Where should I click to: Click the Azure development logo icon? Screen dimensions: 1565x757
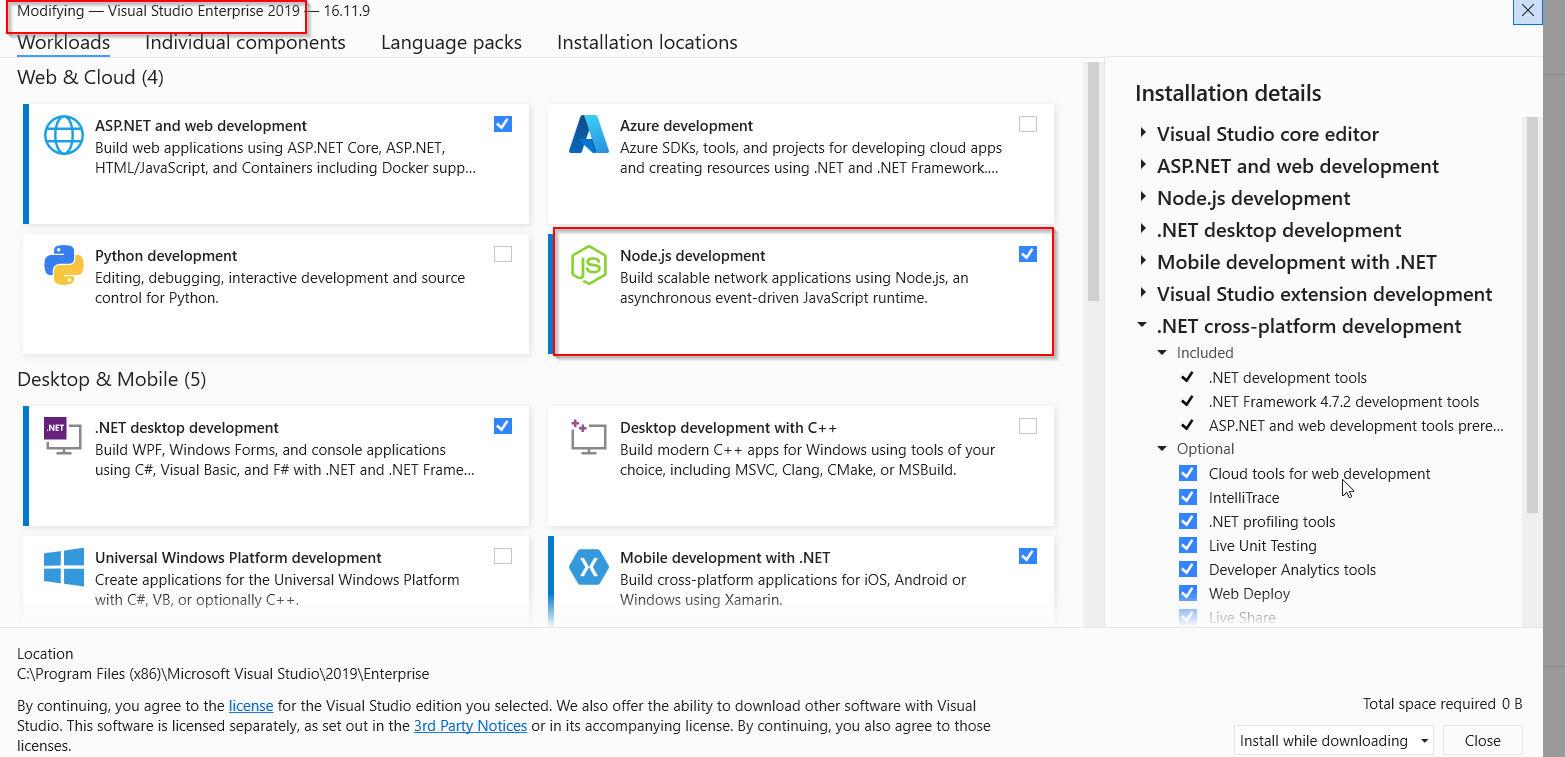tap(589, 135)
